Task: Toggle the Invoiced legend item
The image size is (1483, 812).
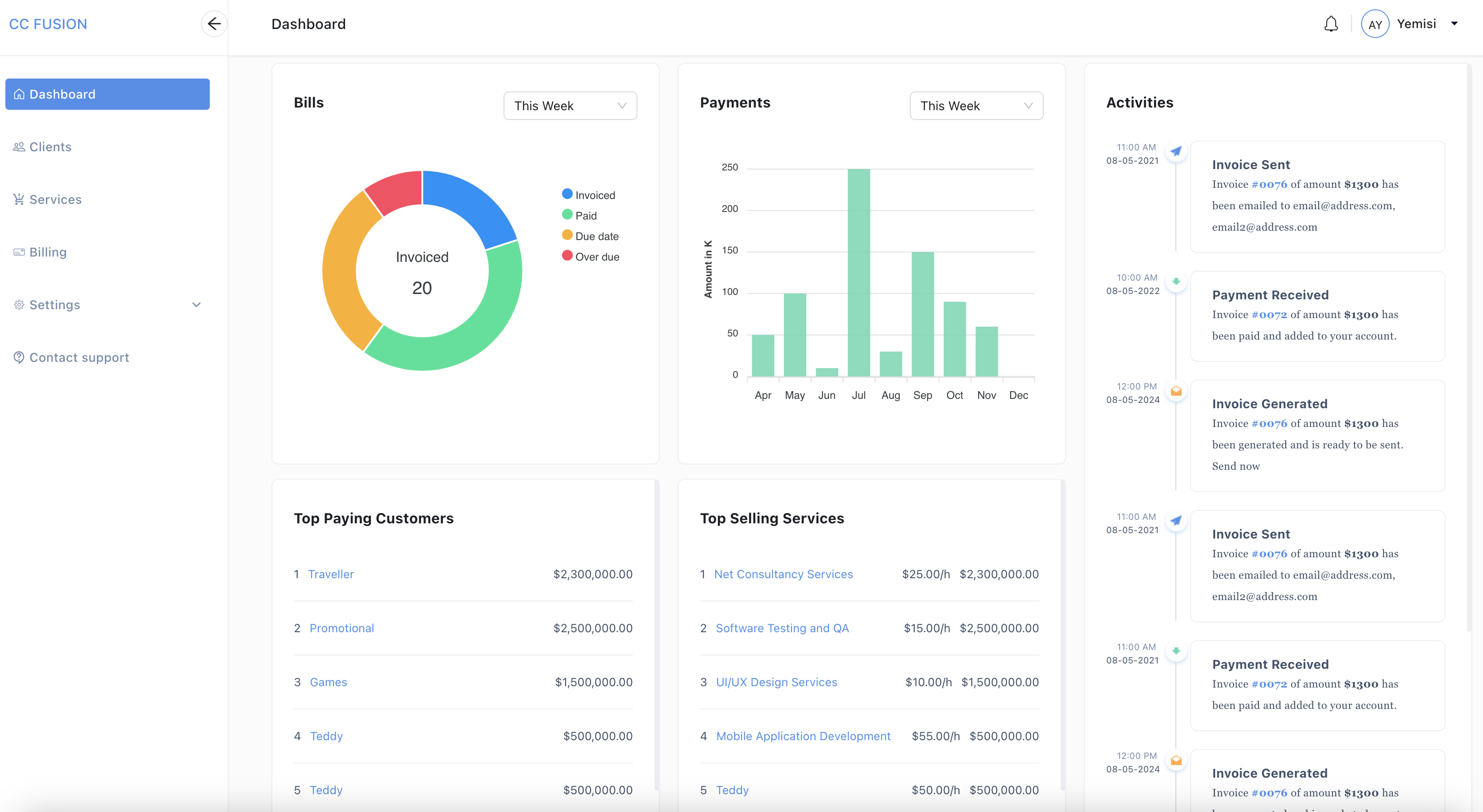Action: 589,195
